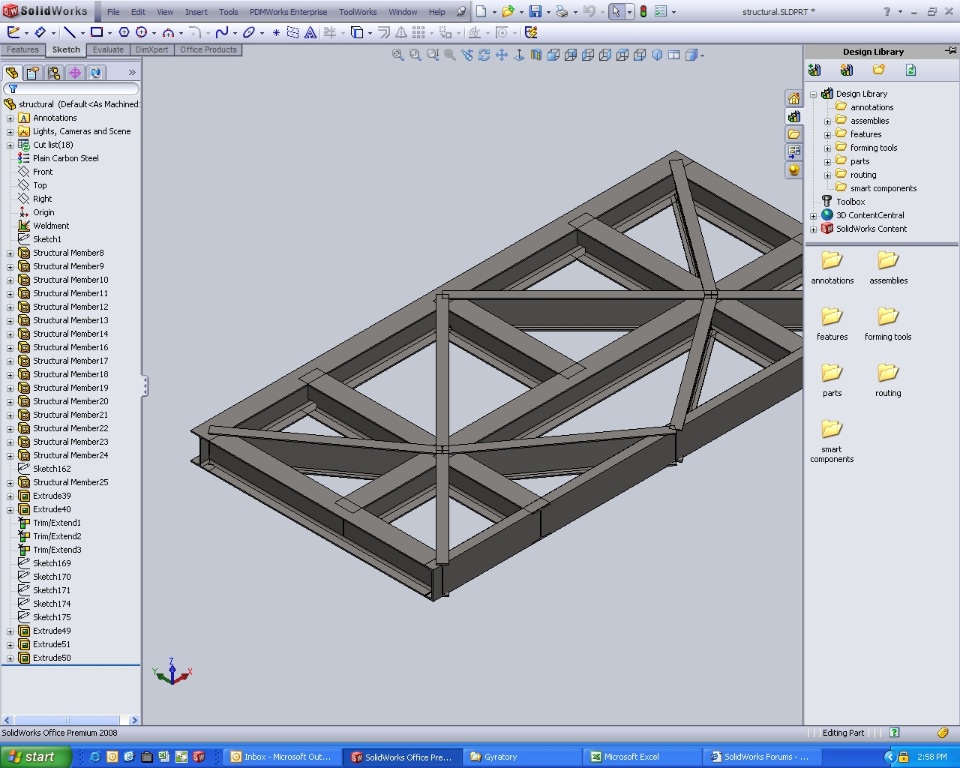Open the rectangle tool dropdown arrow
Viewport: 960px width, 768px height.
(111, 32)
